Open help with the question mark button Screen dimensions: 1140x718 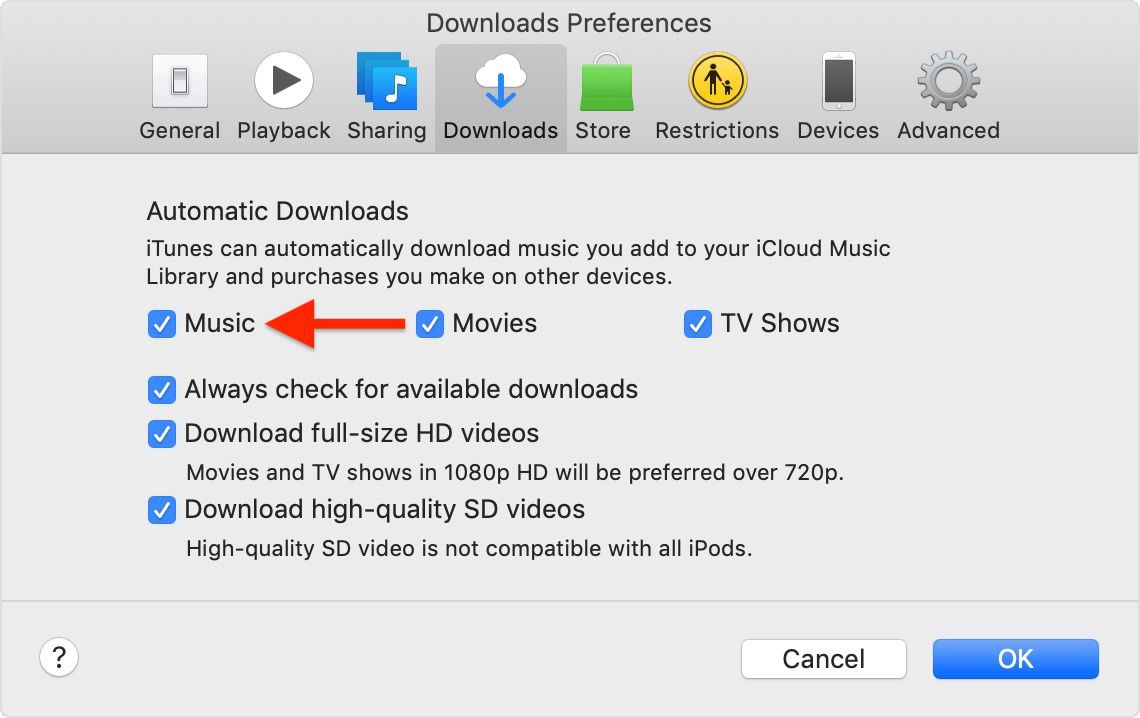(59, 658)
